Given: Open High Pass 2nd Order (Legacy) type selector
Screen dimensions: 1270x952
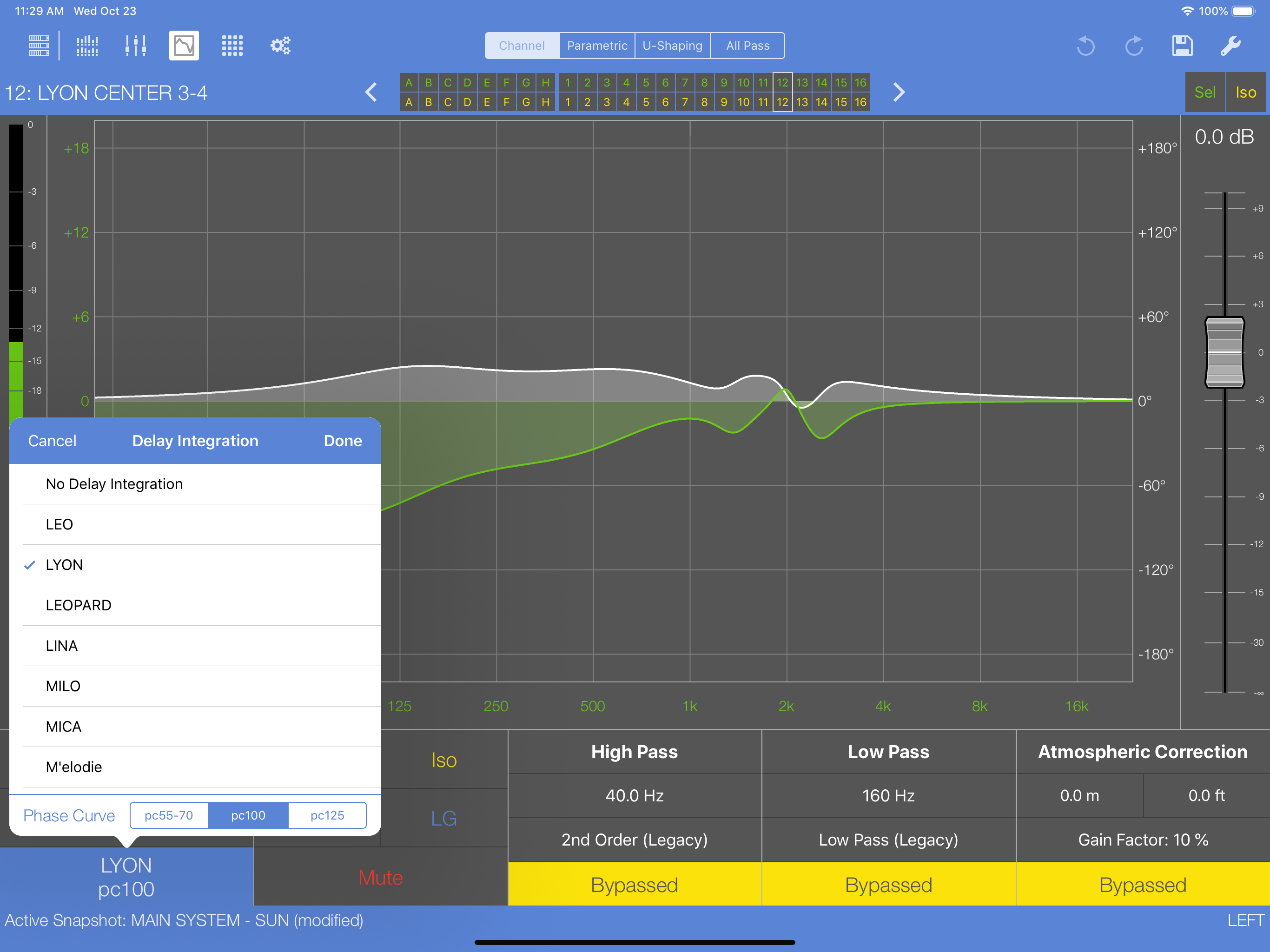Looking at the screenshot, I should (x=635, y=840).
